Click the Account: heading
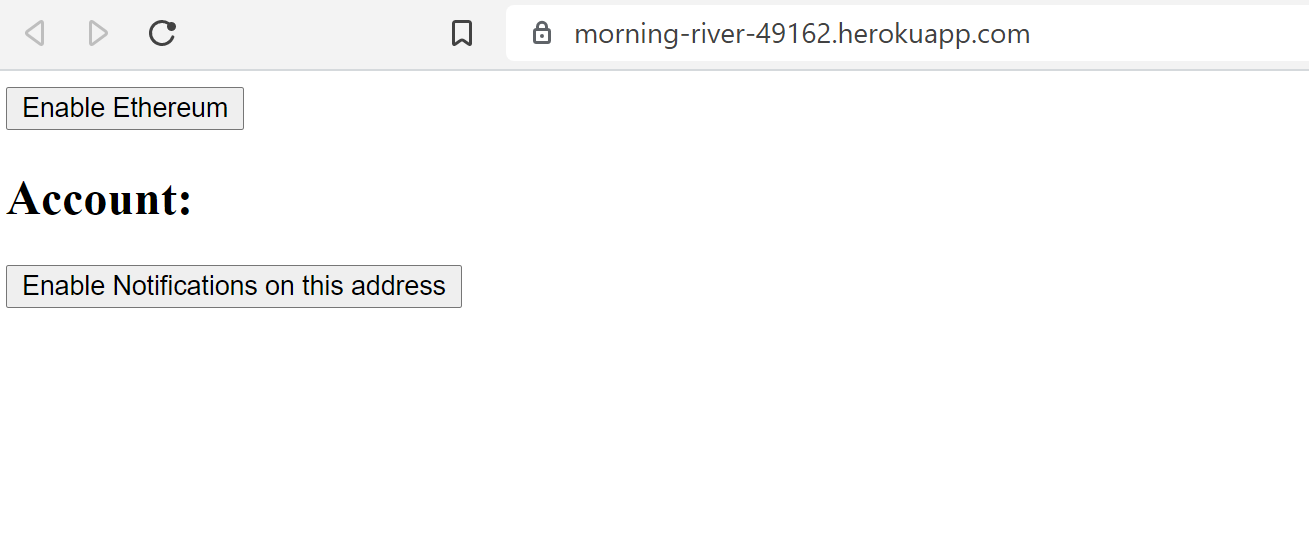The height and width of the screenshot is (538, 1309). [99, 199]
